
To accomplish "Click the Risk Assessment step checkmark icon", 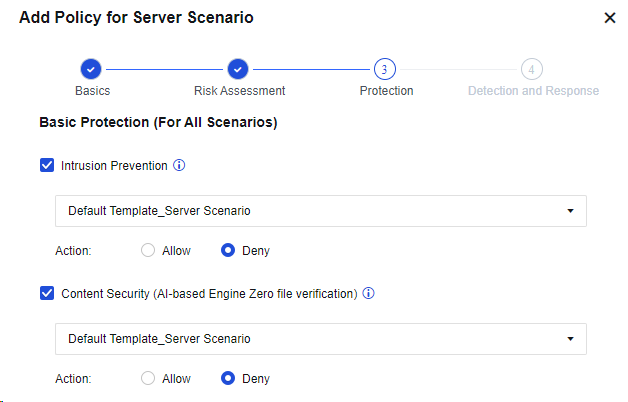I will (x=237, y=69).
